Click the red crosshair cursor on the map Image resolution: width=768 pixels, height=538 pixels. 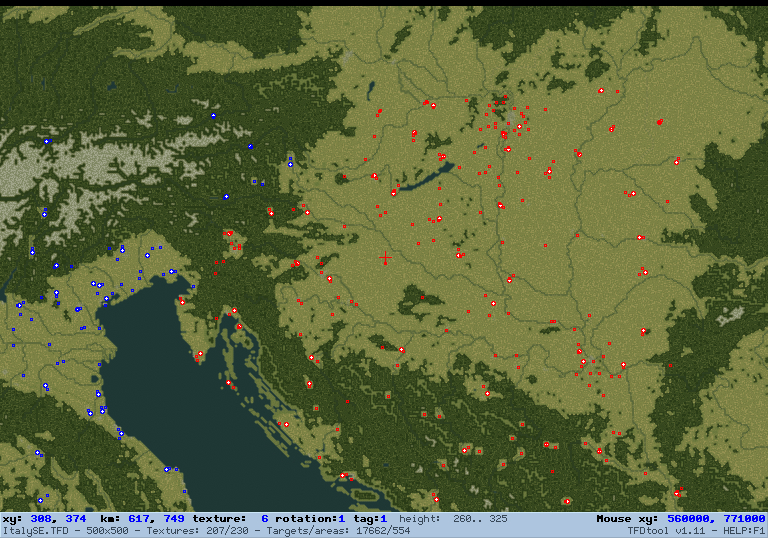point(385,257)
